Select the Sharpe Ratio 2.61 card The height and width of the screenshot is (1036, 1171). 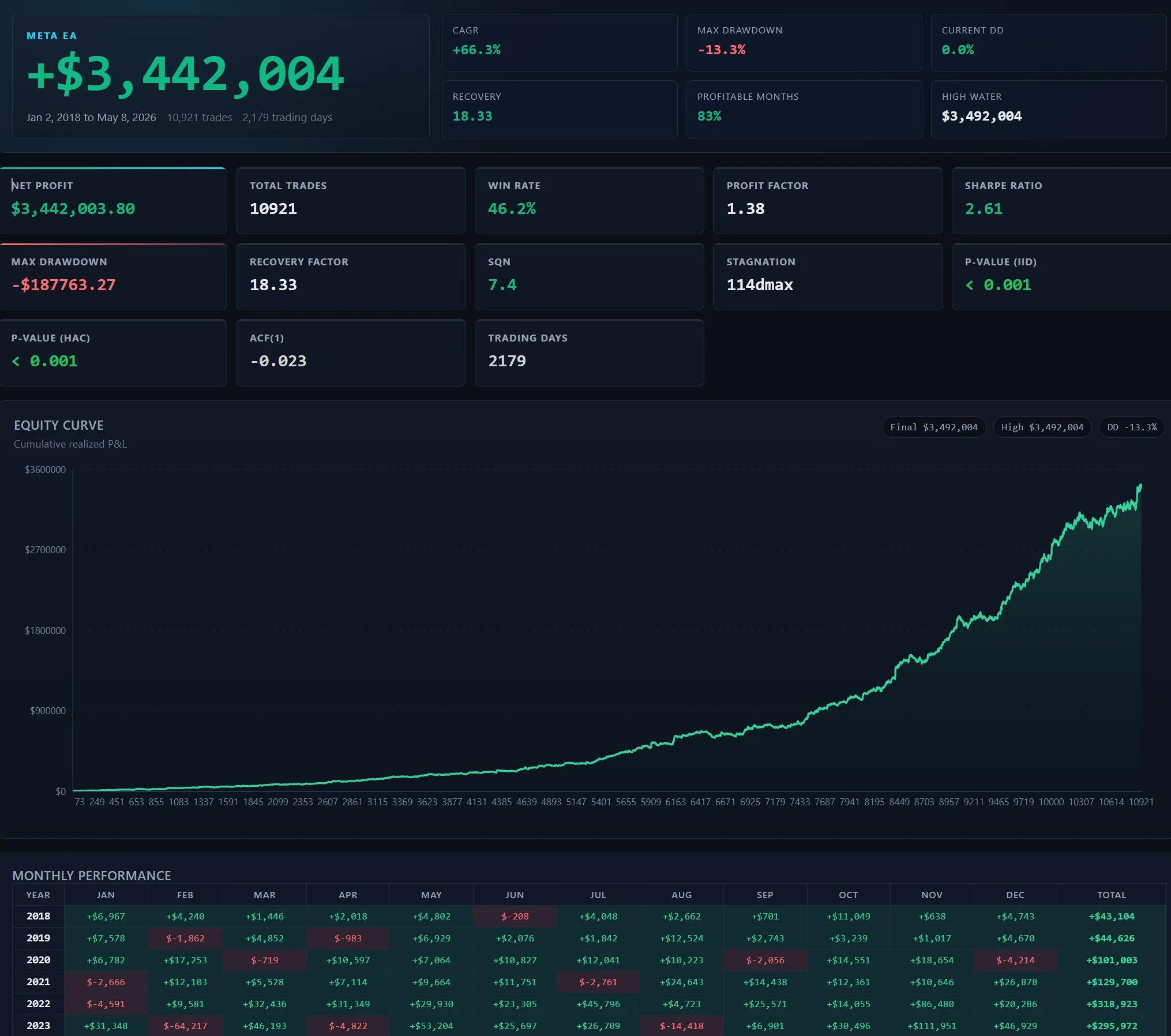pos(1061,200)
